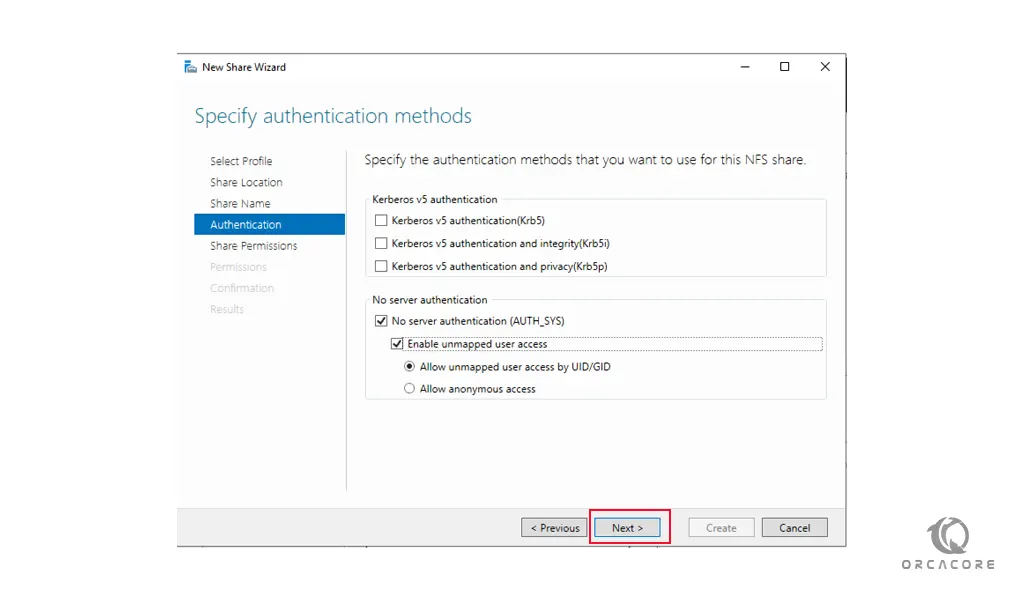This screenshot has height=600, width=1024.
Task: Check Kerberos v5 authentication(Krb5) box
Action: (x=381, y=221)
